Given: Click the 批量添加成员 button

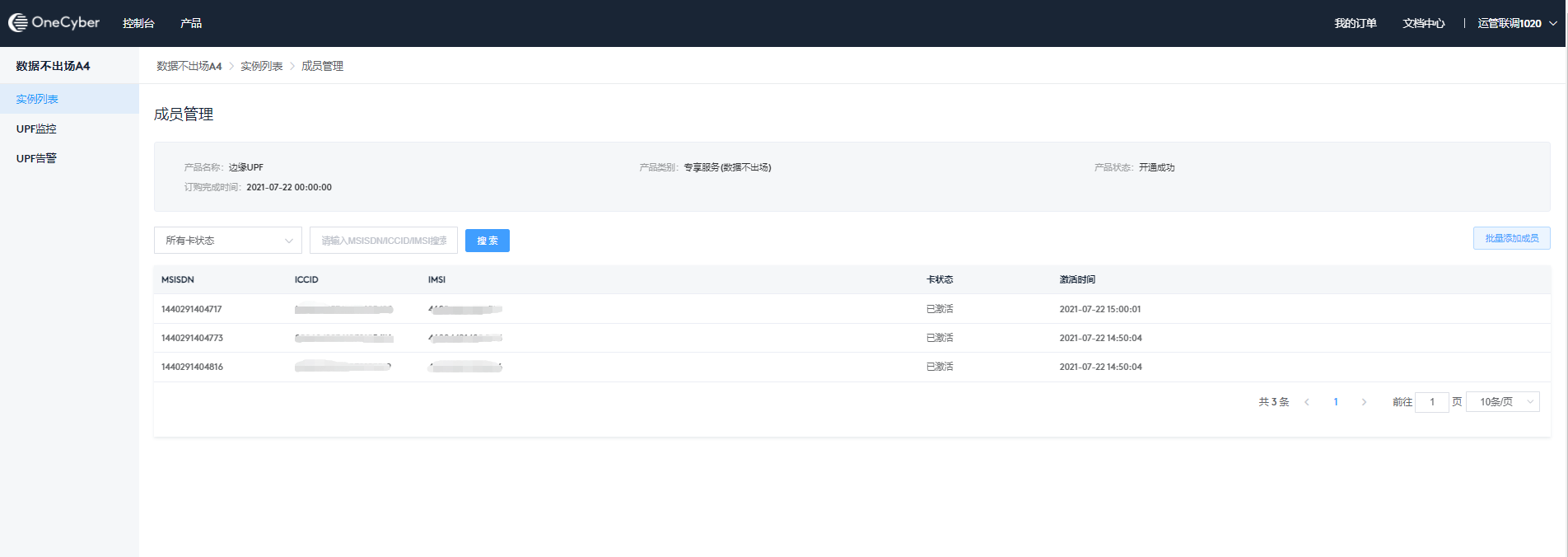Looking at the screenshot, I should (1511, 238).
